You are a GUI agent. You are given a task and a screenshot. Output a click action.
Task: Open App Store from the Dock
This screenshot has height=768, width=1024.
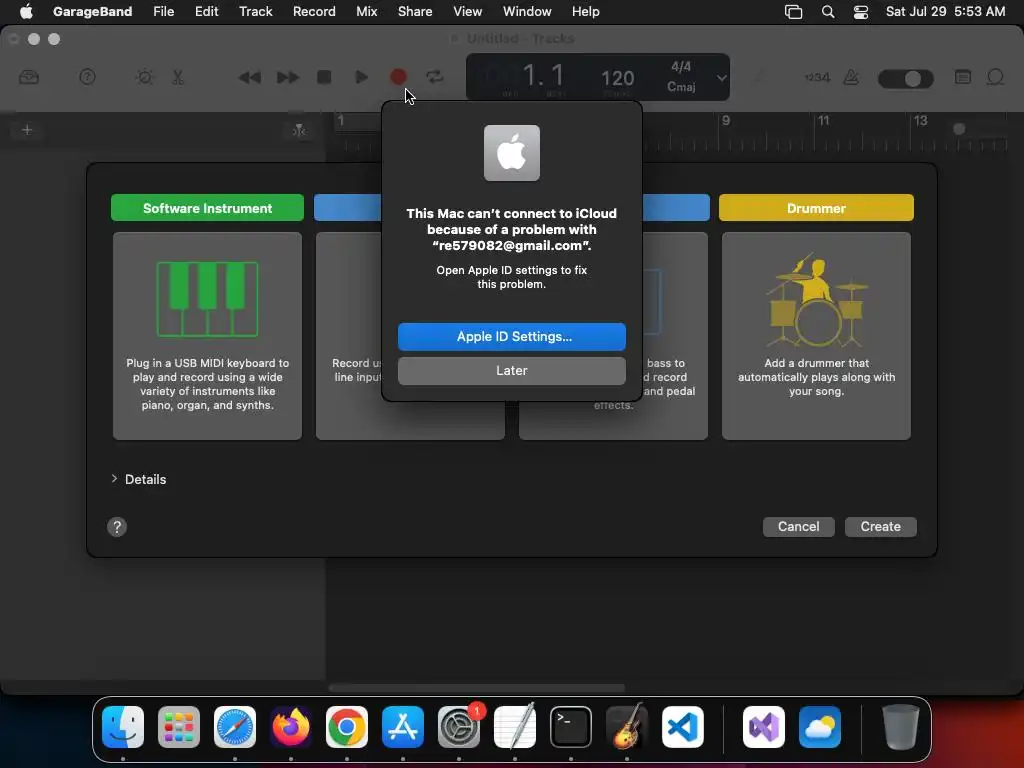403,727
